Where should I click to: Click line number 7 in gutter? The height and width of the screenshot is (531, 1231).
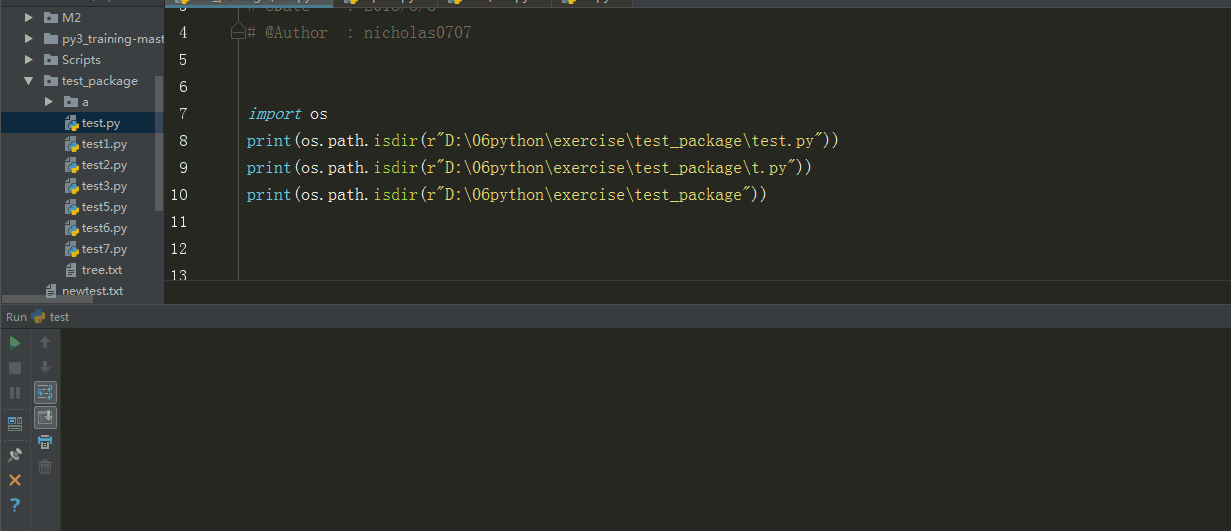pos(183,114)
